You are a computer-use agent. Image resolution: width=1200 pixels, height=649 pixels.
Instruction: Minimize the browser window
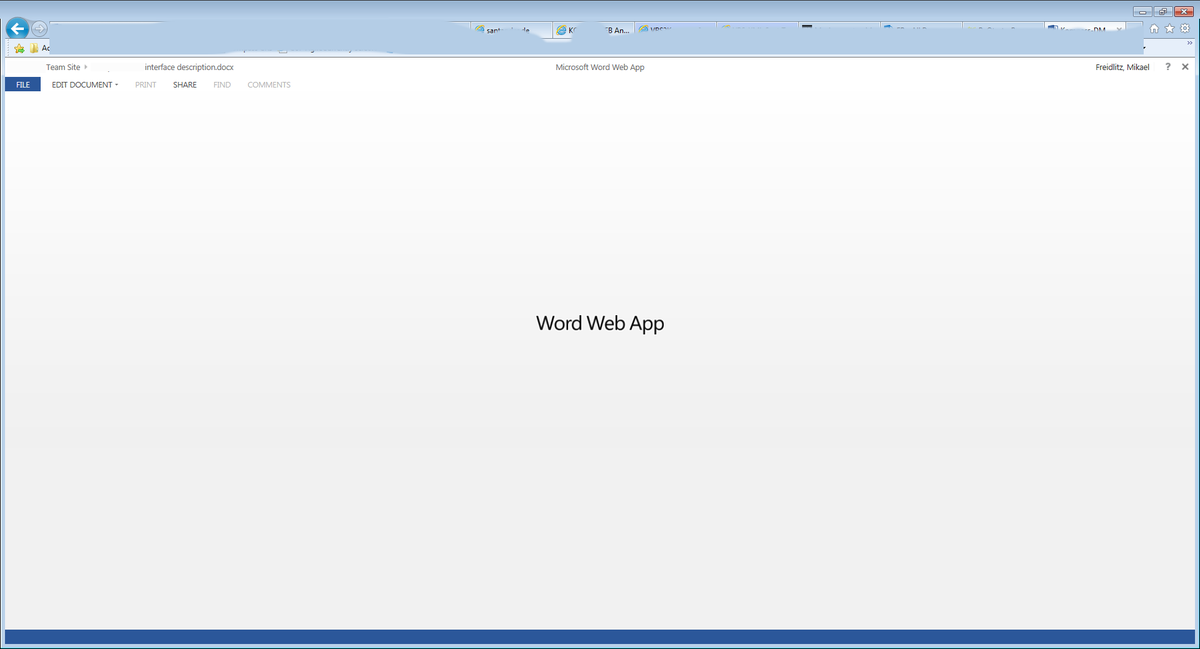click(x=1145, y=10)
